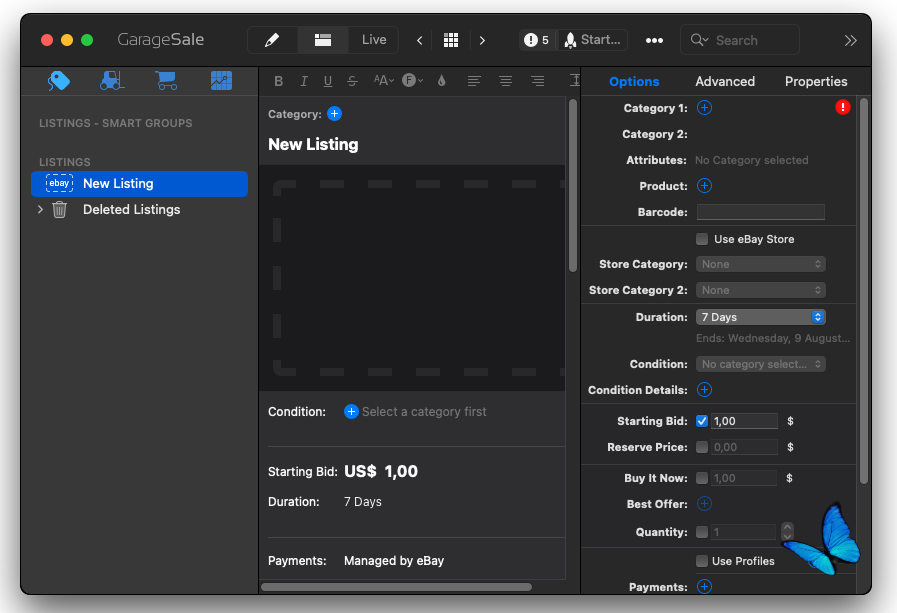
Task: Enable the Use eBay Store checkbox
Action: (702, 239)
